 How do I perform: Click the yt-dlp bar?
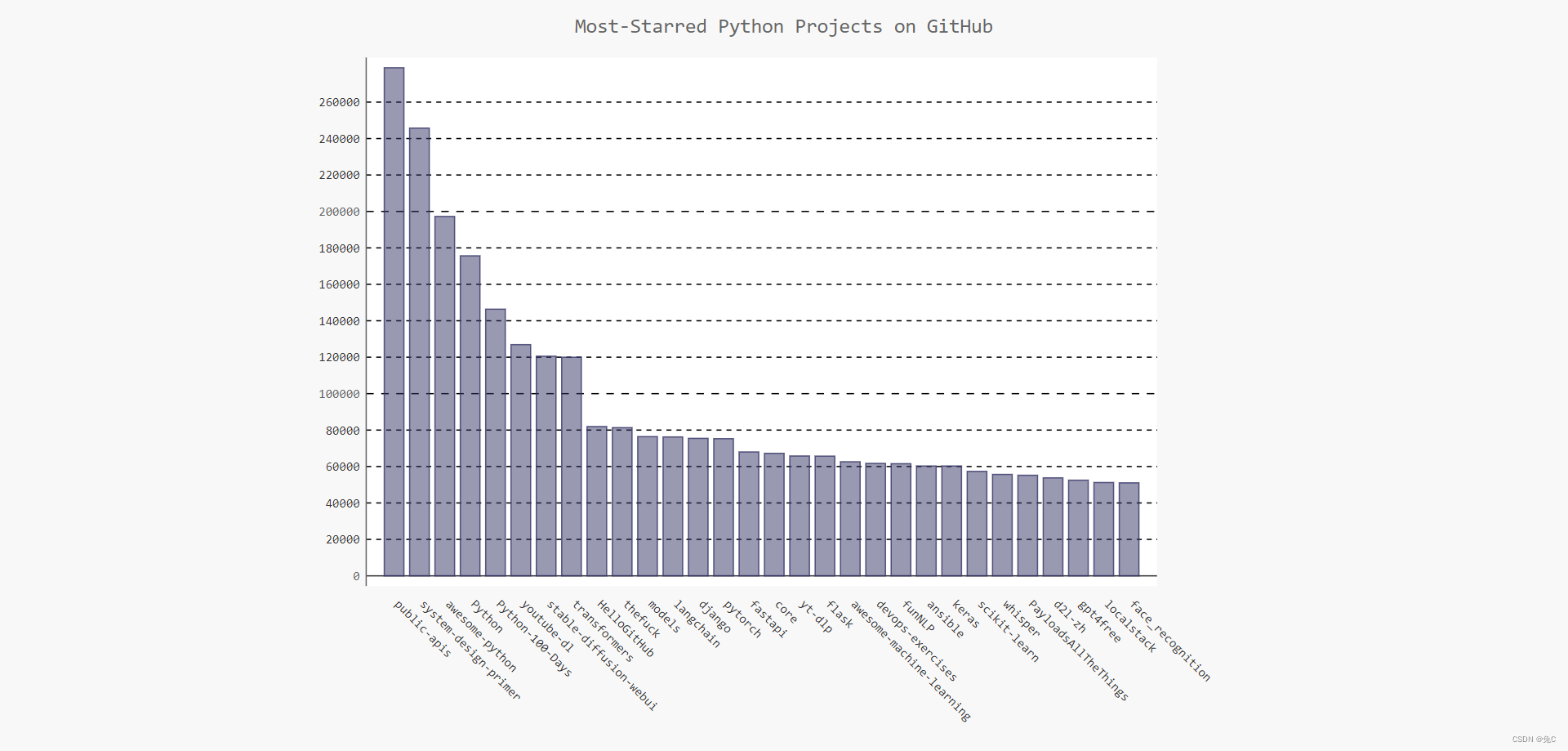pyautogui.click(x=800, y=516)
